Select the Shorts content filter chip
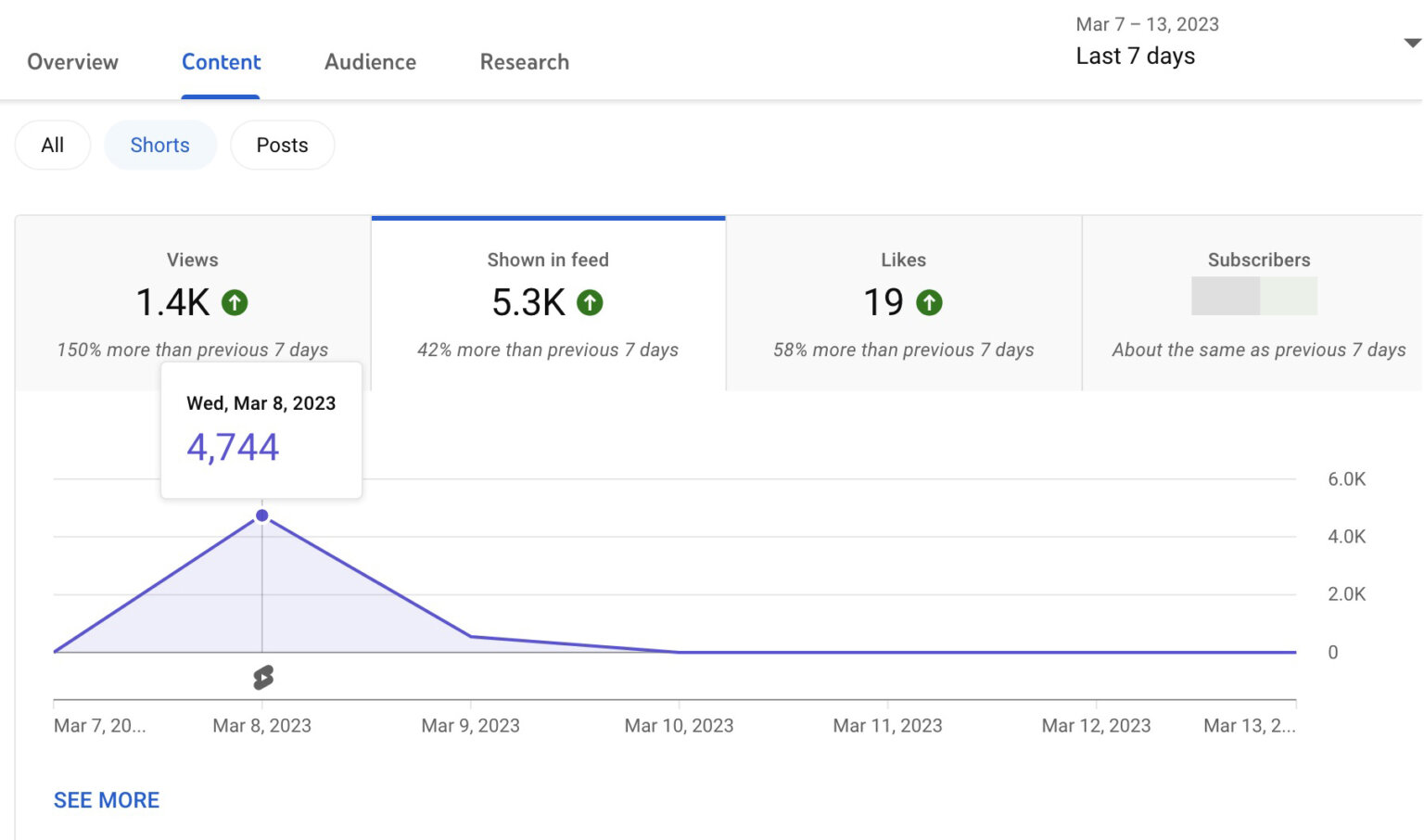 coord(159,145)
